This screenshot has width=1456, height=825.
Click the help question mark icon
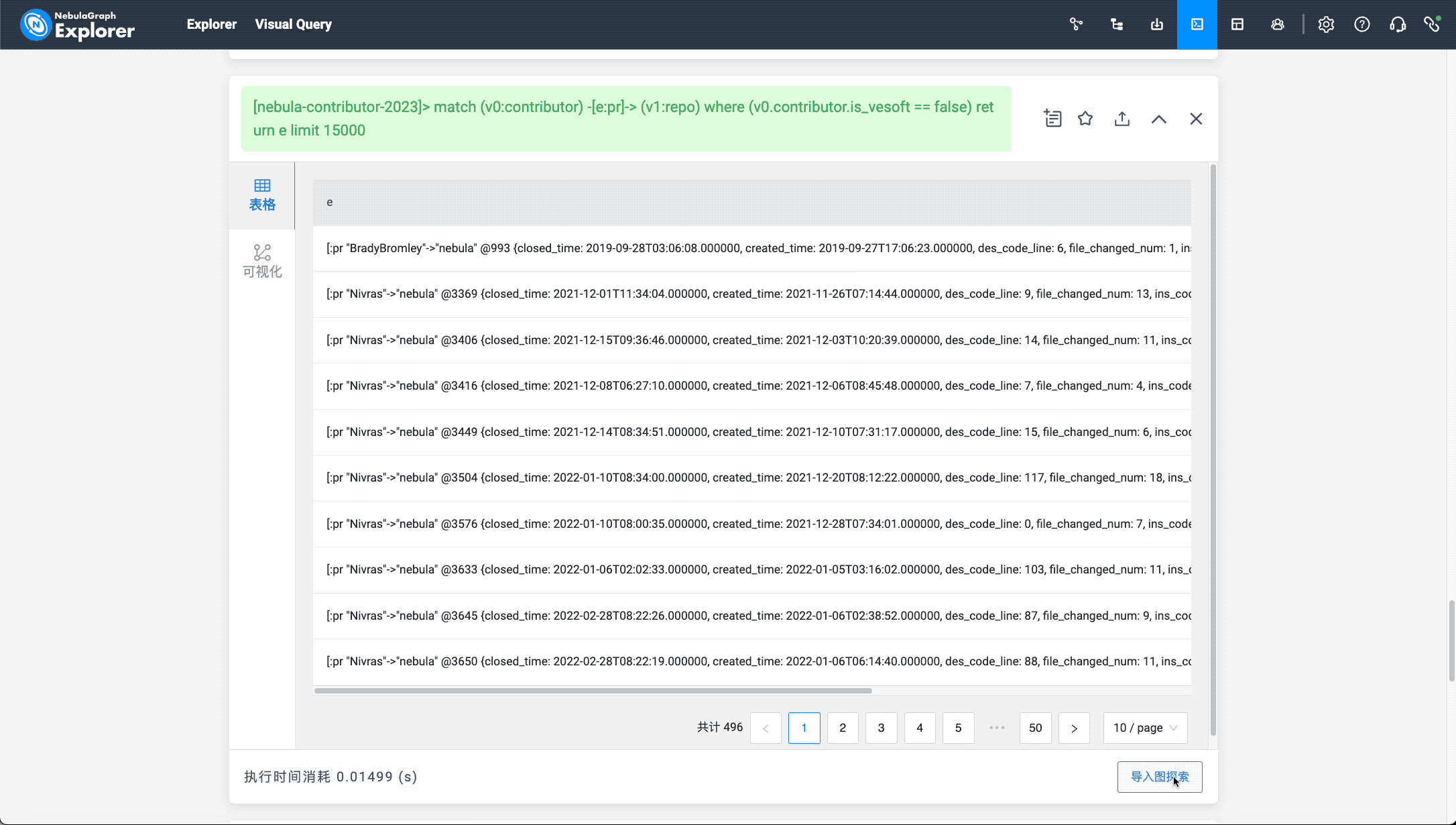(1361, 25)
